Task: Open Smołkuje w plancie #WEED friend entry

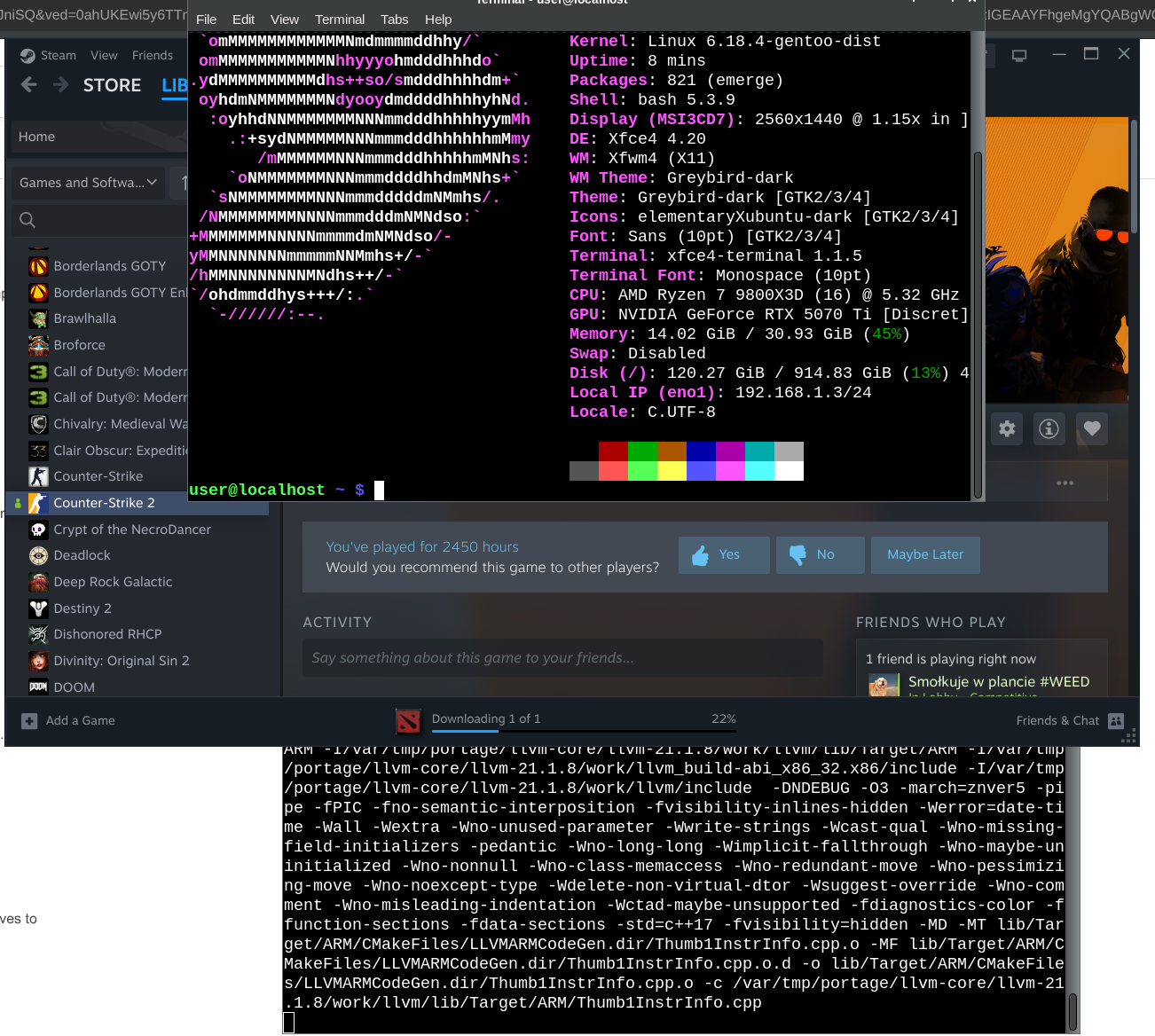Action: click(999, 682)
